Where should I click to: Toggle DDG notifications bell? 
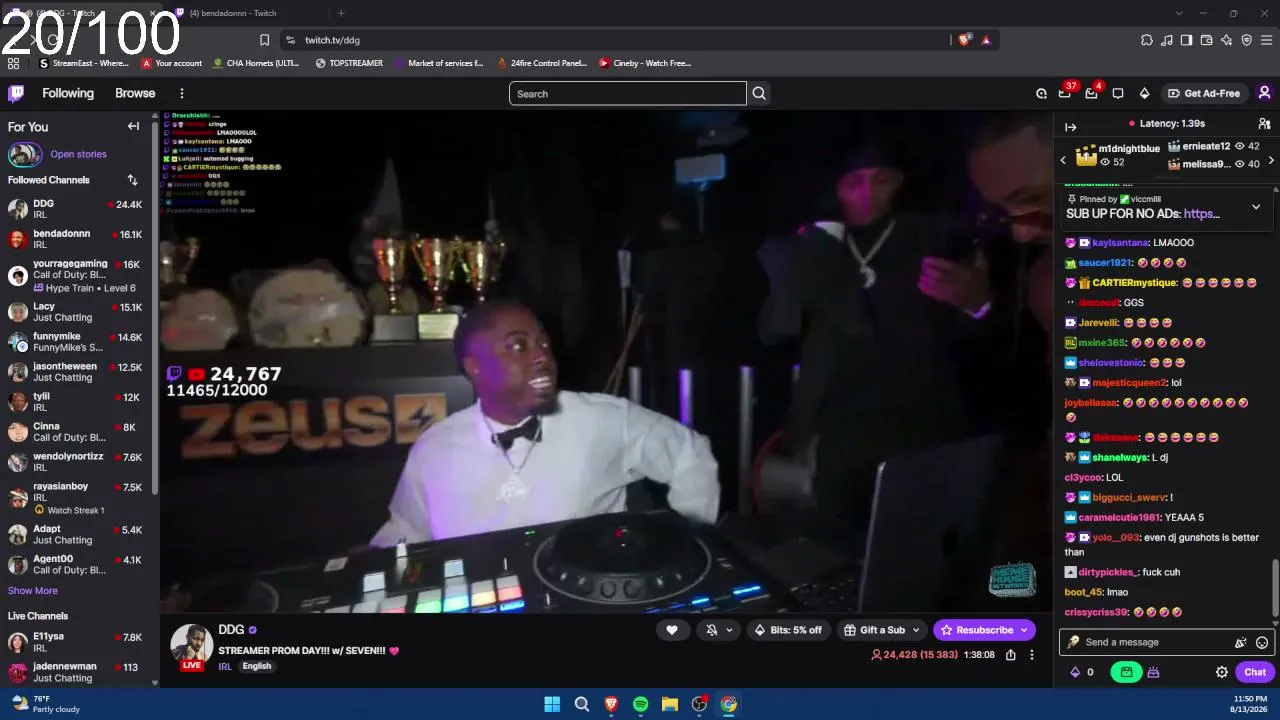click(712, 630)
